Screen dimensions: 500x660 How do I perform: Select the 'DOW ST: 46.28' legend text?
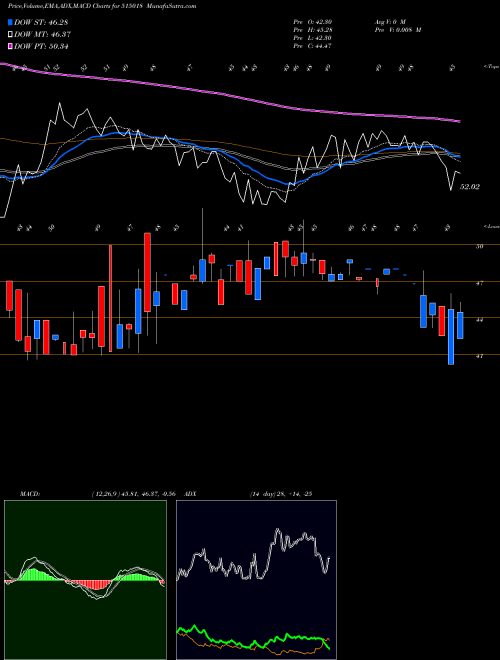click(x=41, y=22)
